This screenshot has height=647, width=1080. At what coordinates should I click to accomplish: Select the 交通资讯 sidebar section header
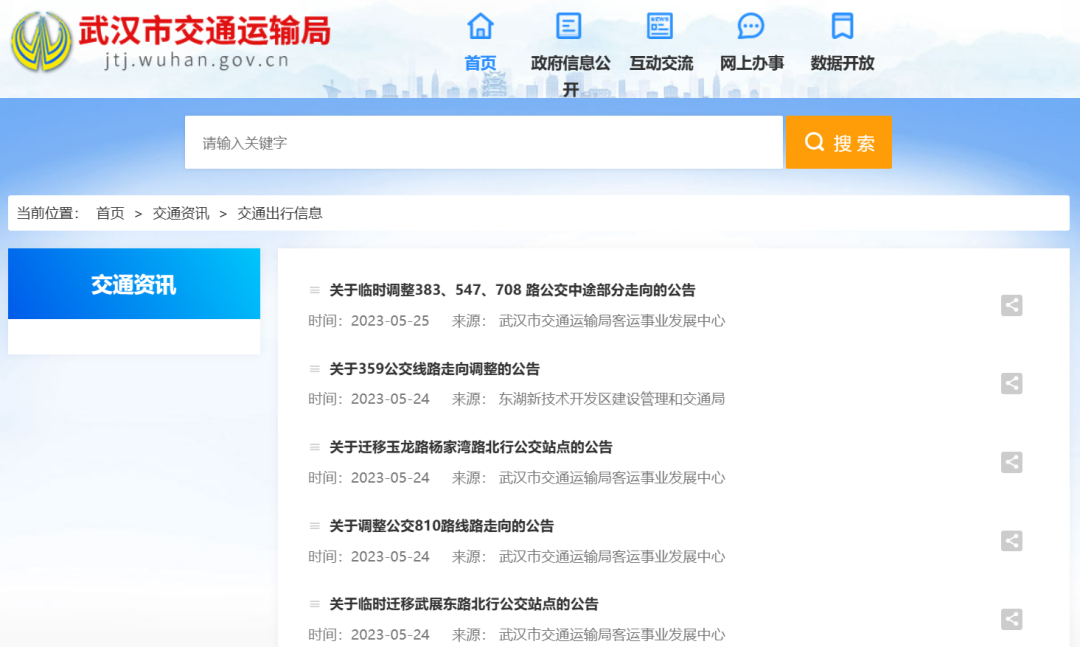(133, 284)
